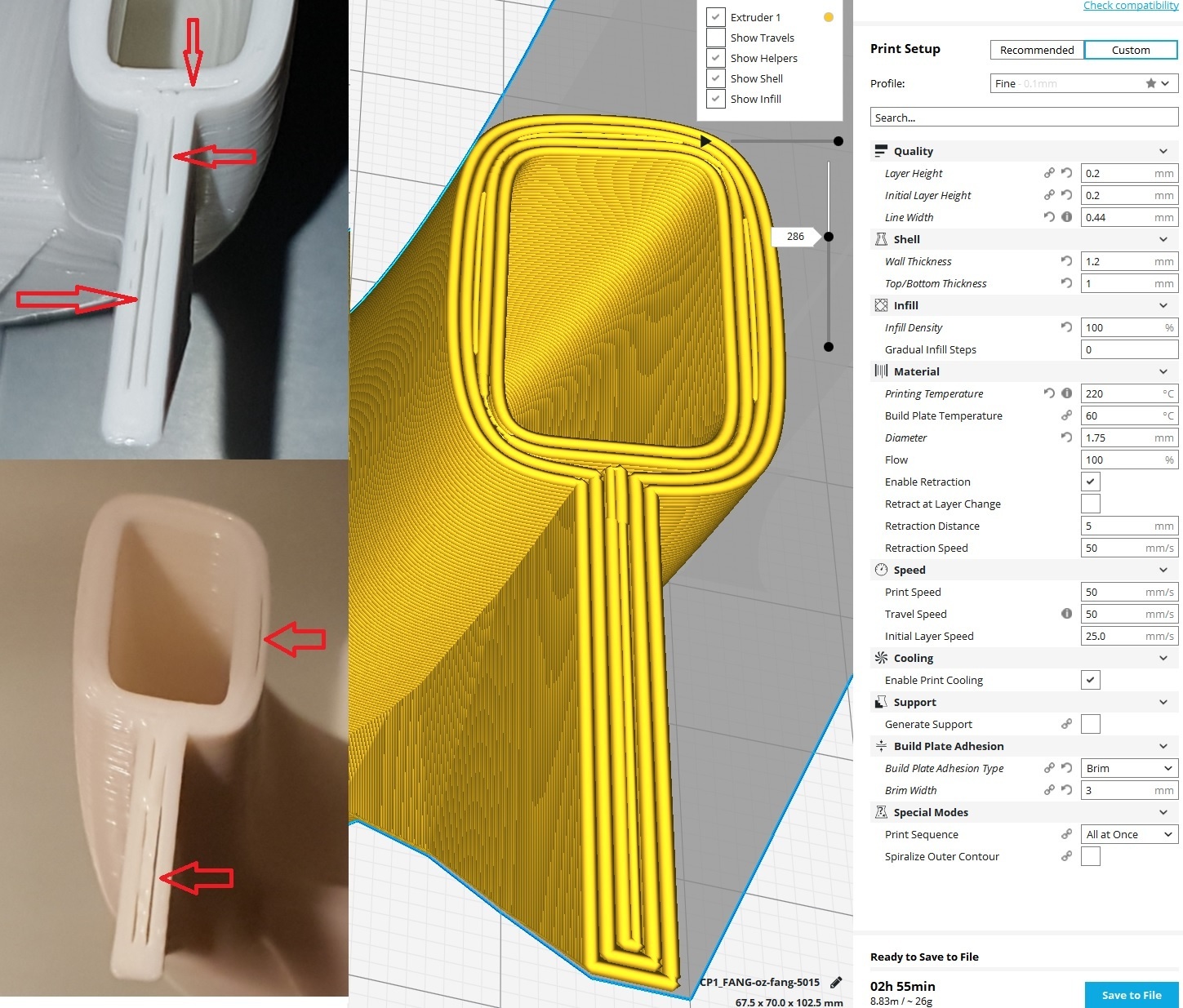Toggle the Show Infill checkbox
This screenshot has width=1183, height=1008.
pyautogui.click(x=715, y=99)
